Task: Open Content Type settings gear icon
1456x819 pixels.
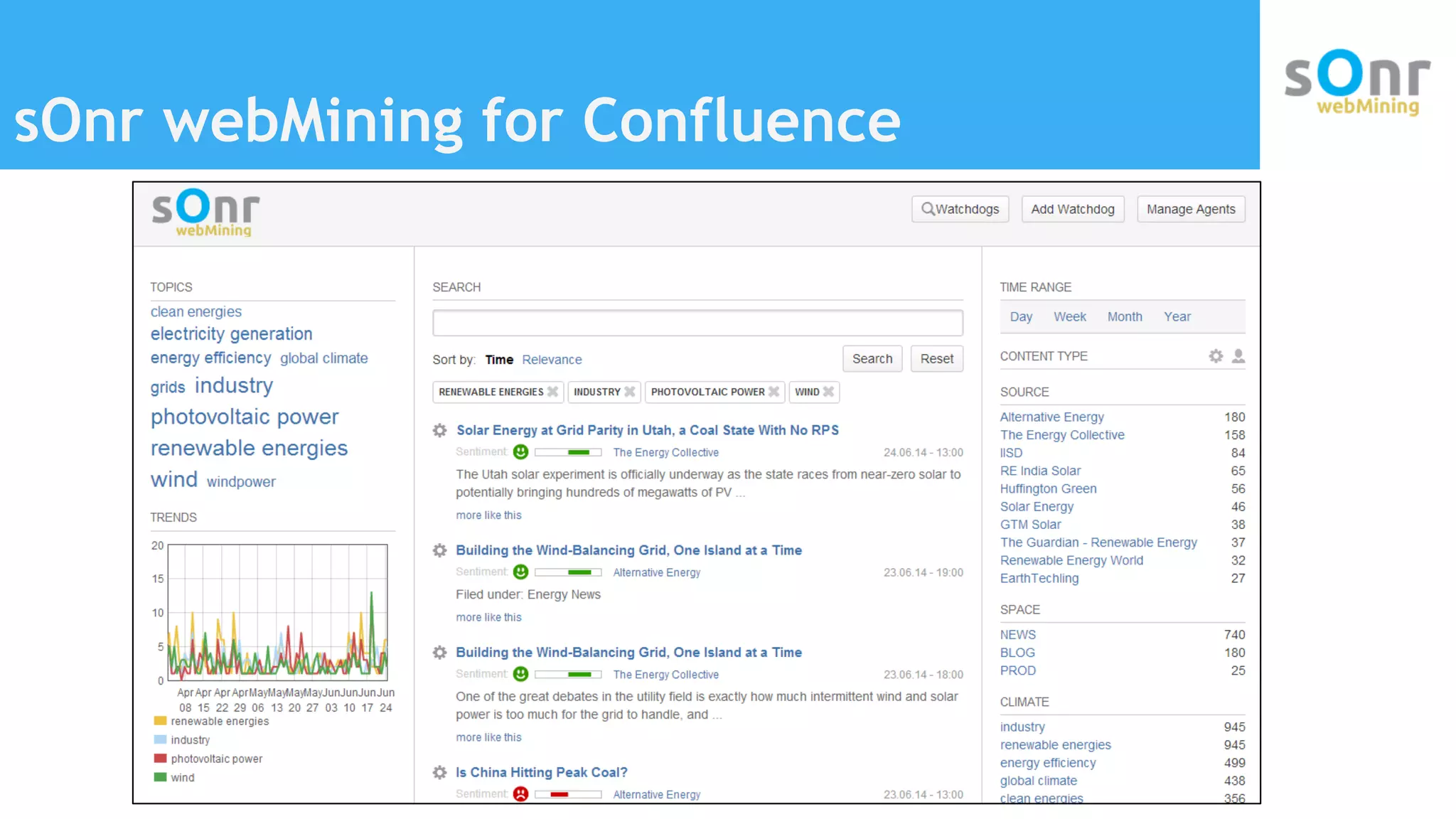Action: [x=1216, y=356]
